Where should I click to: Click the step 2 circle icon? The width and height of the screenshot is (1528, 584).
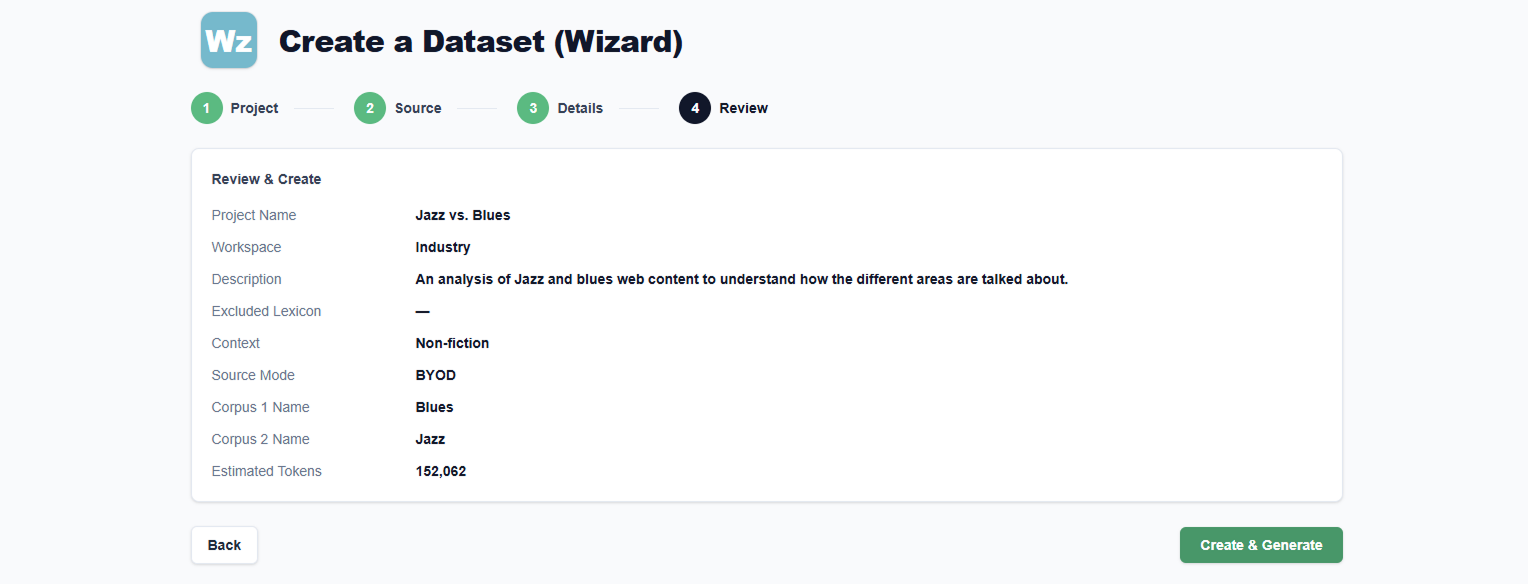click(370, 108)
